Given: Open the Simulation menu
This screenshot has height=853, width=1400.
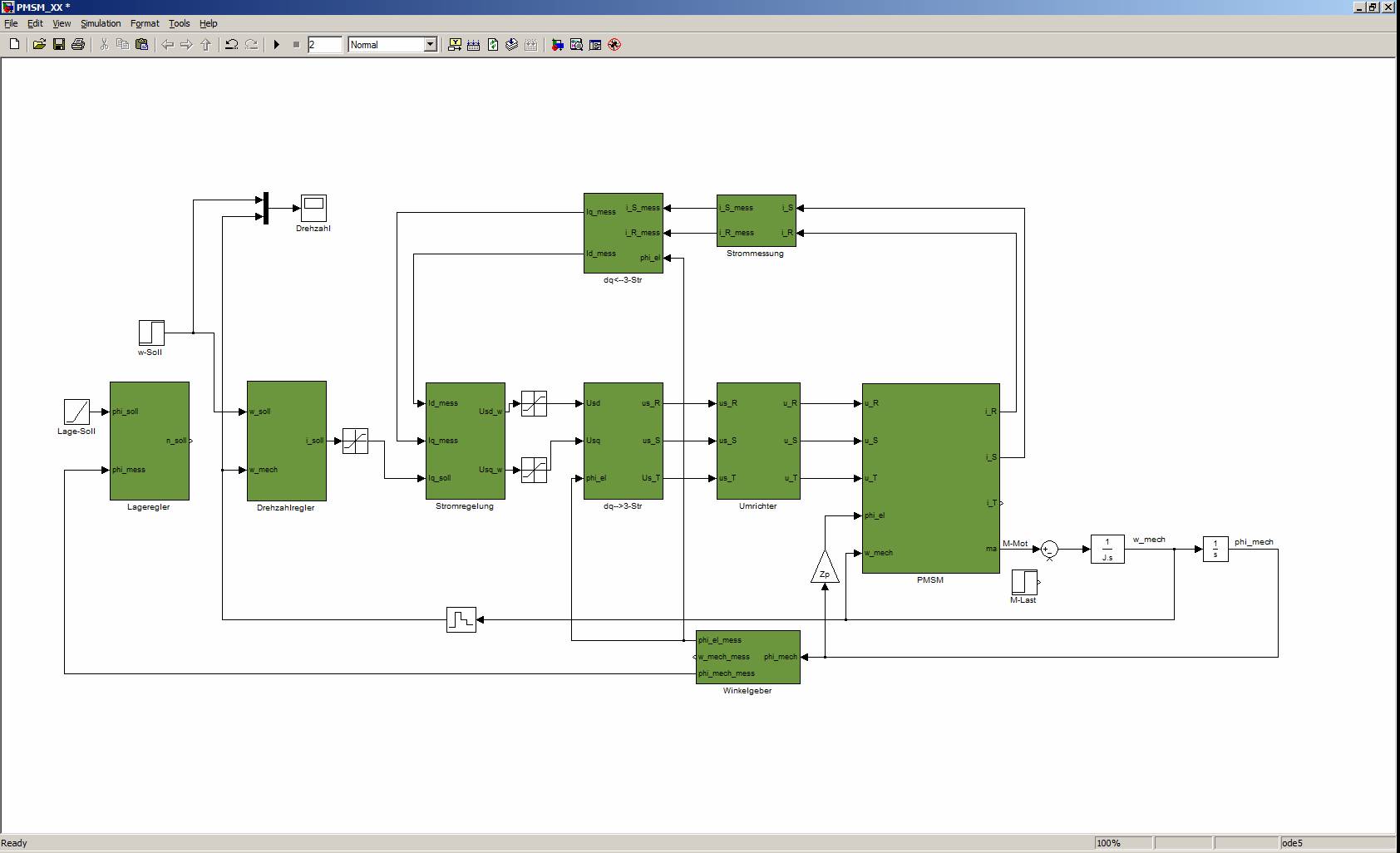Looking at the screenshot, I should (101, 23).
